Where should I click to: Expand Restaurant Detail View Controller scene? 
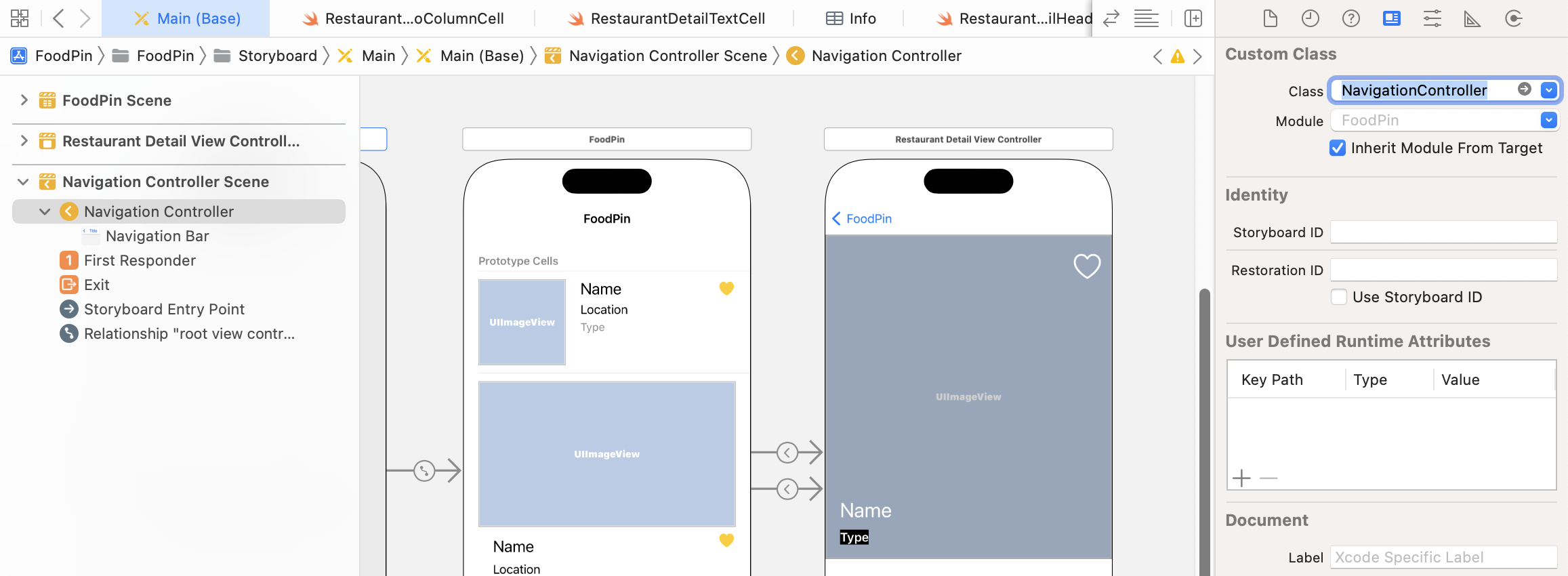(24, 141)
